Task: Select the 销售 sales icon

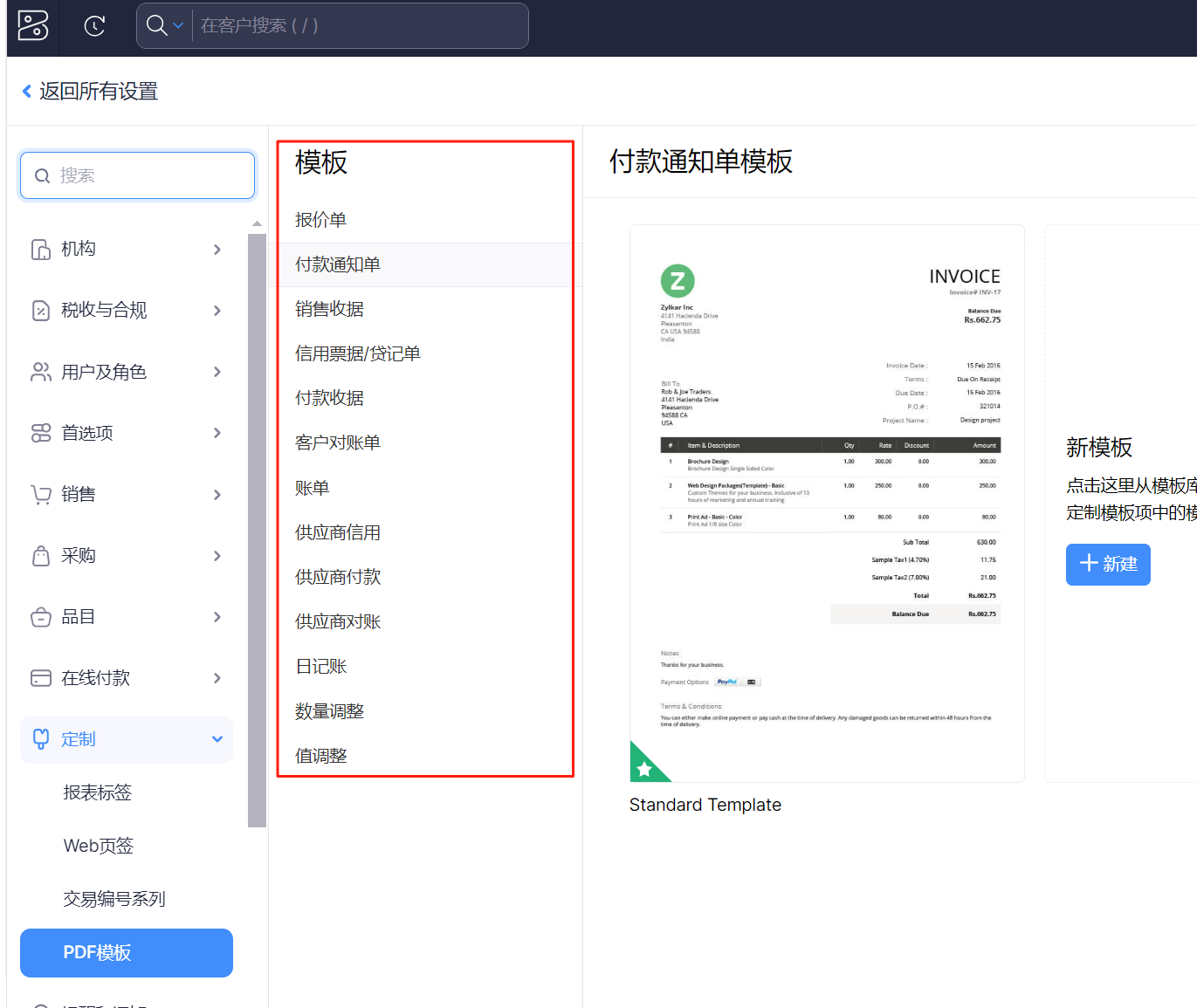Action: [41, 493]
